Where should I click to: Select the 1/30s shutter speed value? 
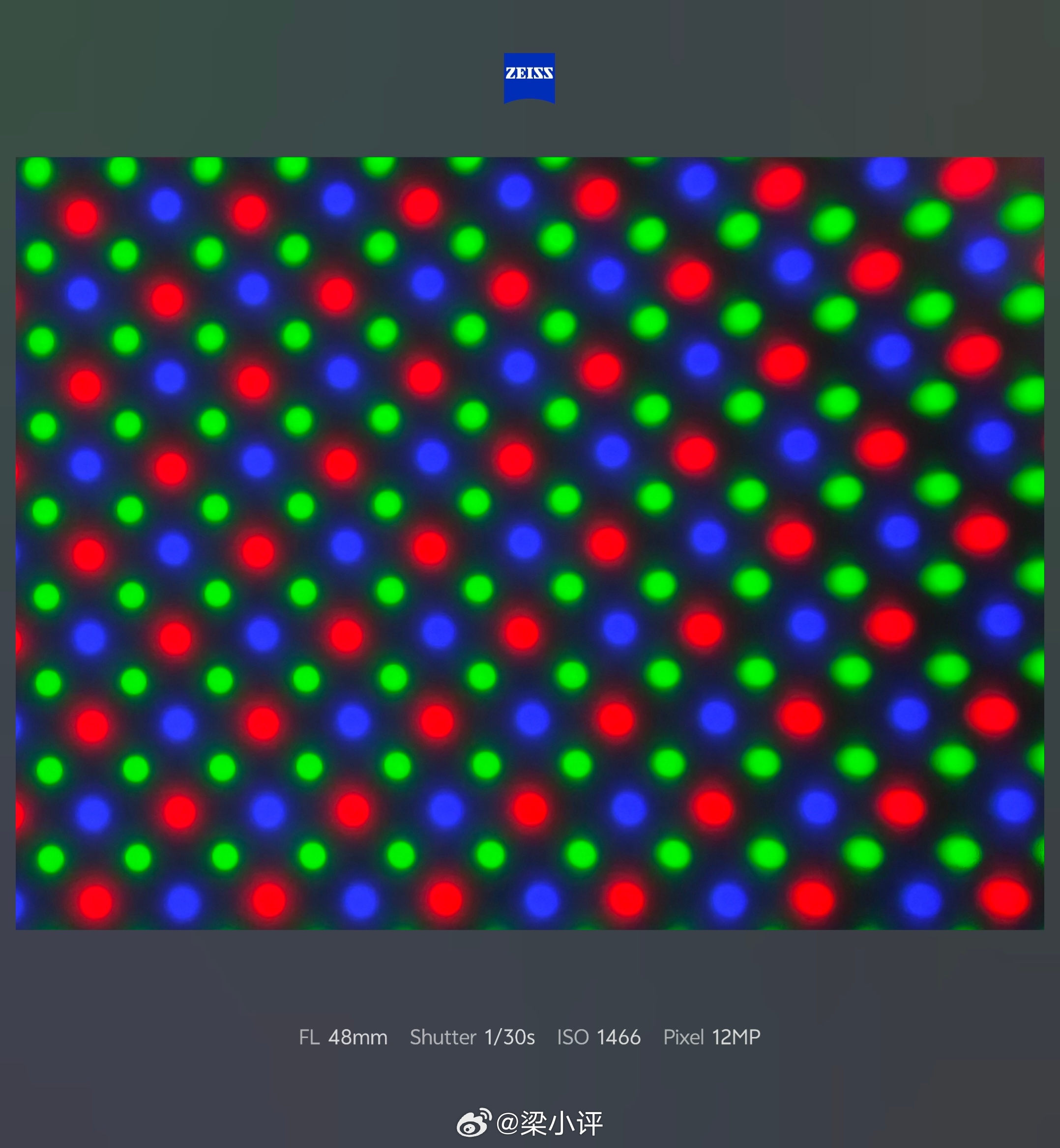click(510, 1037)
